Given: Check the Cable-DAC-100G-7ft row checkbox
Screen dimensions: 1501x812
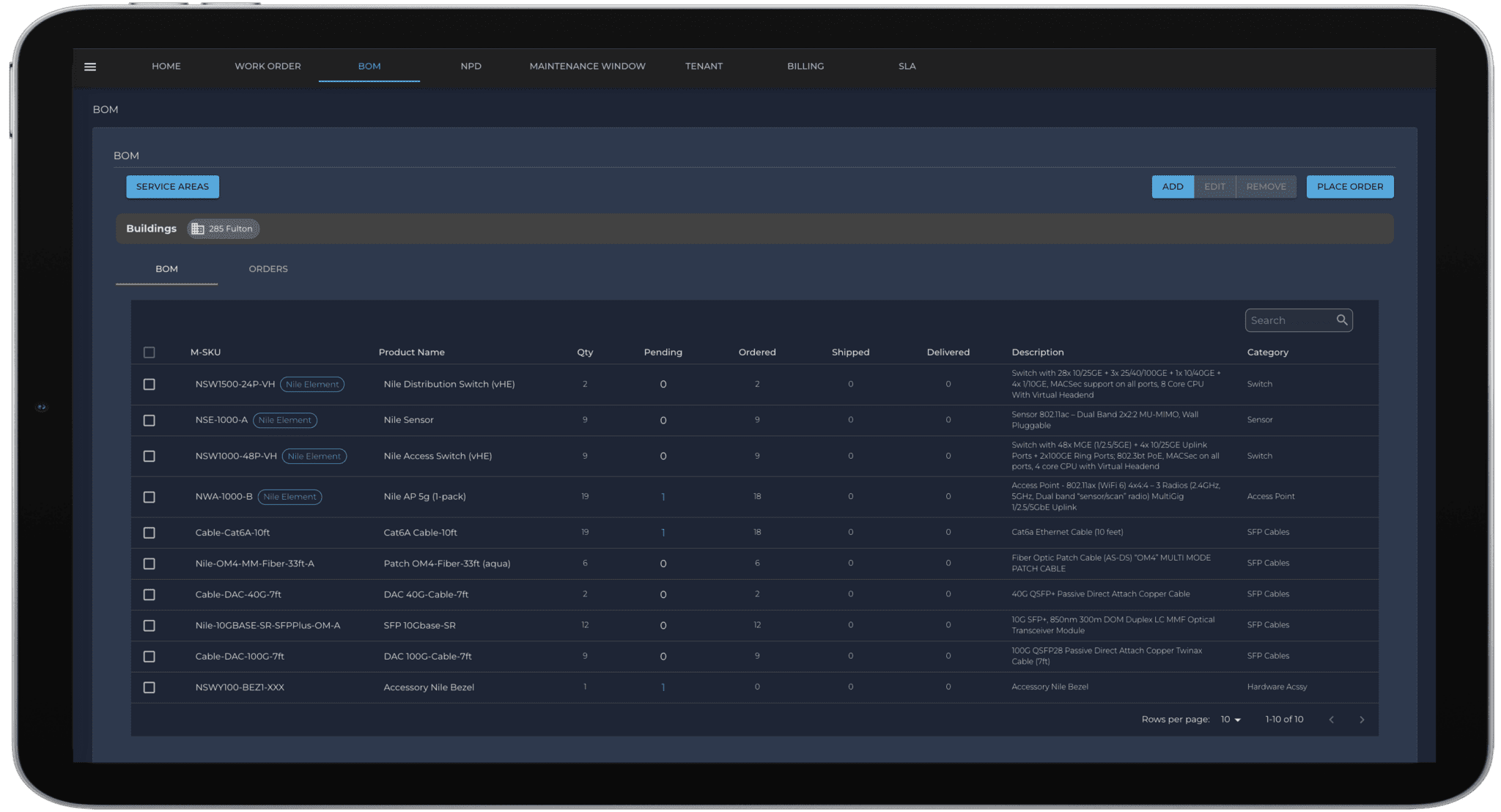Looking at the screenshot, I should [150, 657].
